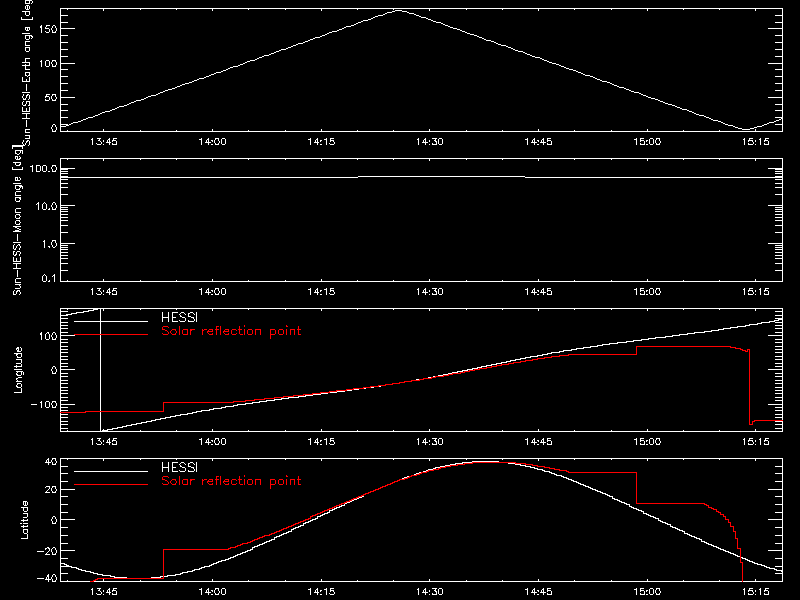Image resolution: width=800 pixels, height=600 pixels.
Task: Select the HESSI legend text in Longitude plot
Action: 179,317
